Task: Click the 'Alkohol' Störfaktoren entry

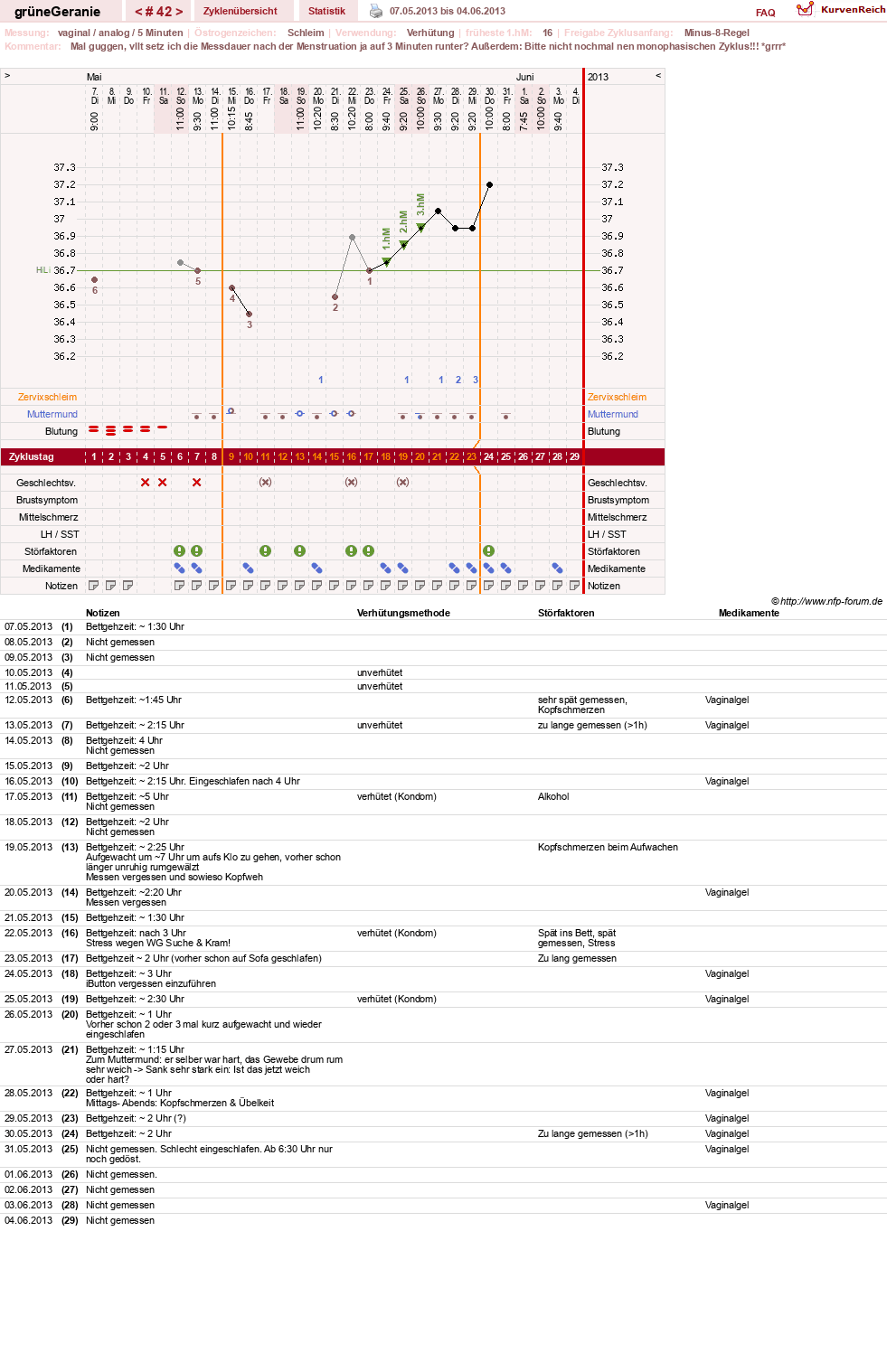Action: click(553, 796)
